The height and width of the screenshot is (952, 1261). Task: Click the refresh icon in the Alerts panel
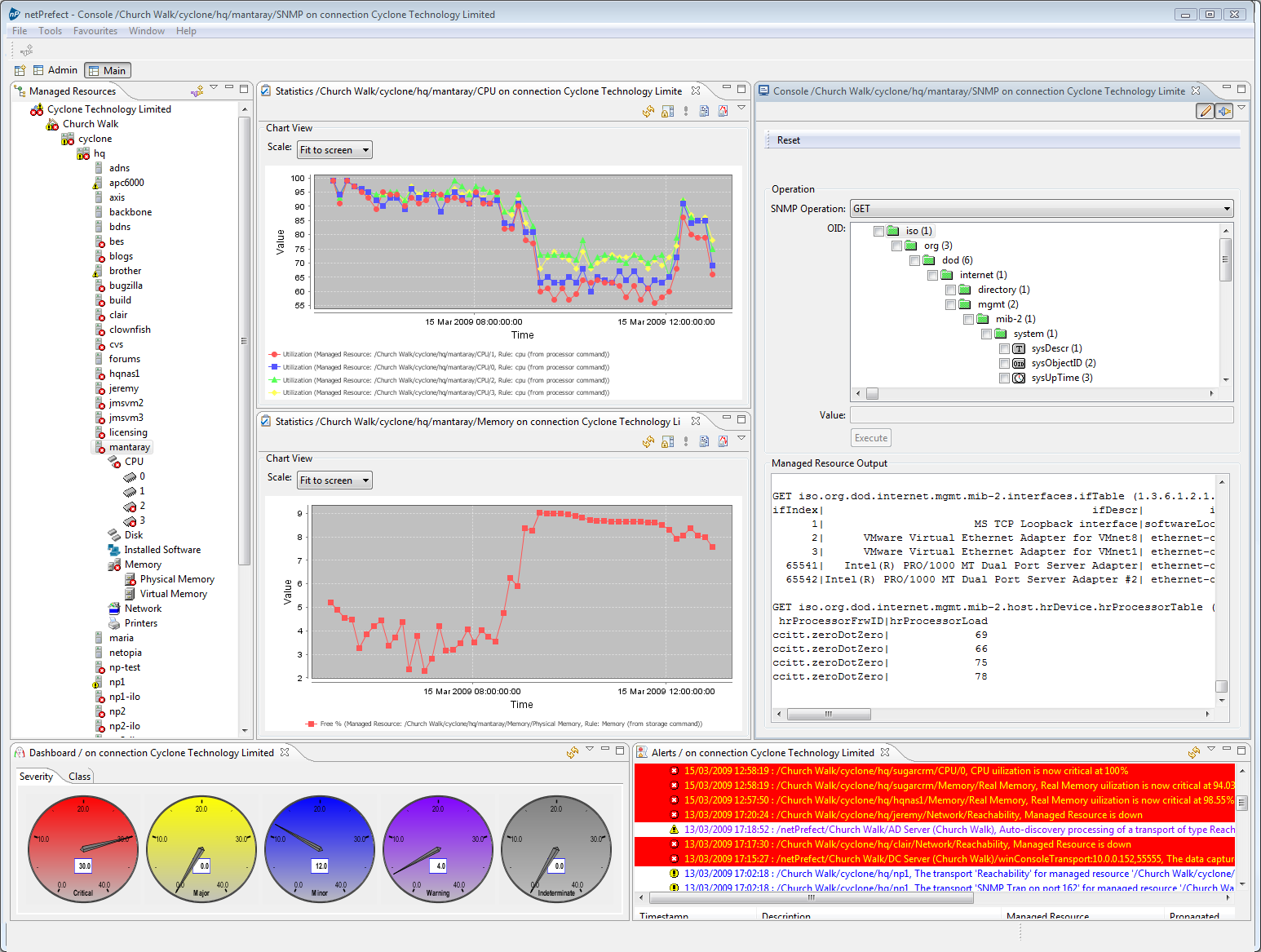[1194, 752]
